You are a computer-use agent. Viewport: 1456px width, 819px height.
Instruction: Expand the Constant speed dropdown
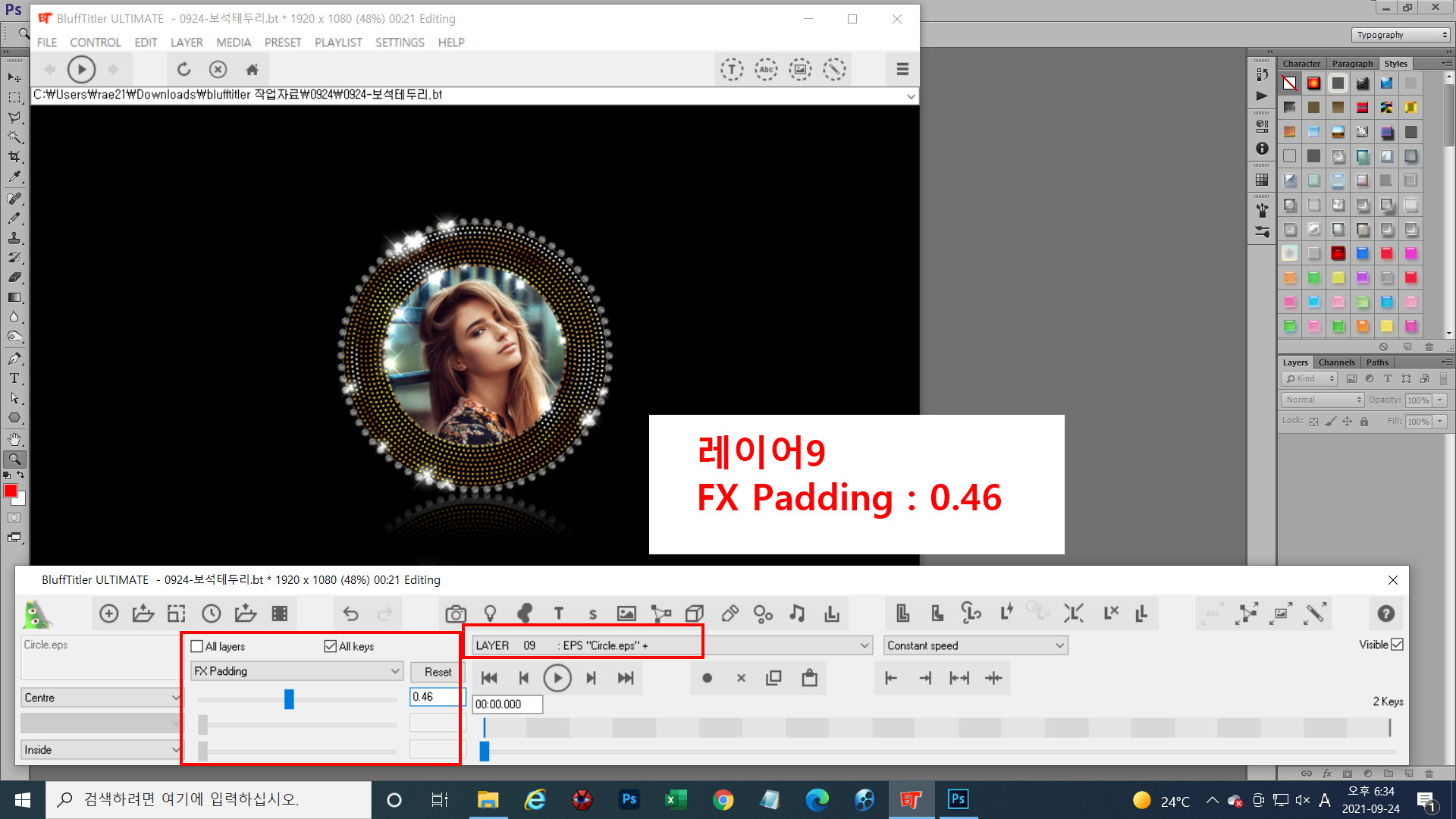click(976, 645)
